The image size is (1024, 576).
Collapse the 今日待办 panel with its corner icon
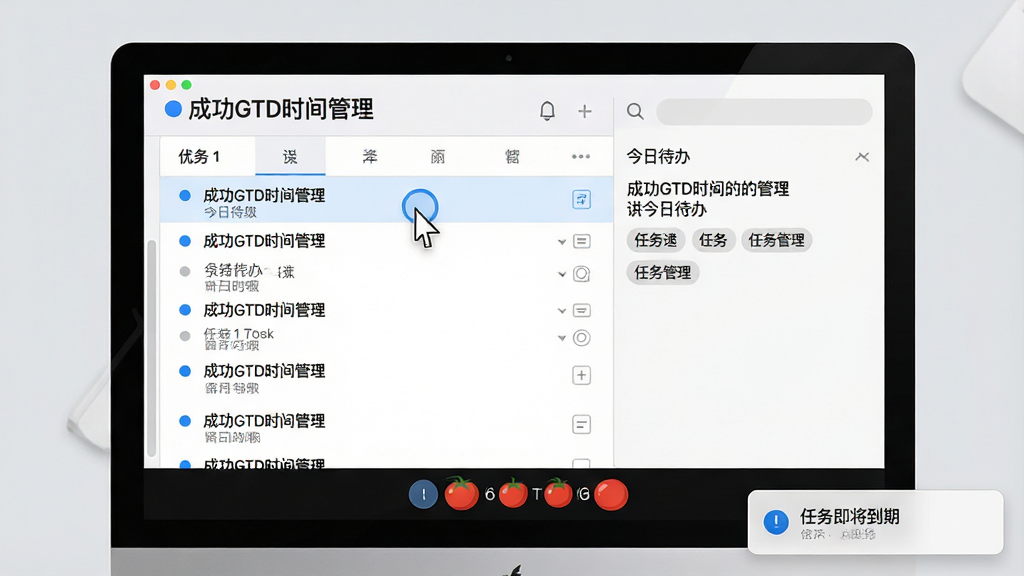click(x=862, y=157)
